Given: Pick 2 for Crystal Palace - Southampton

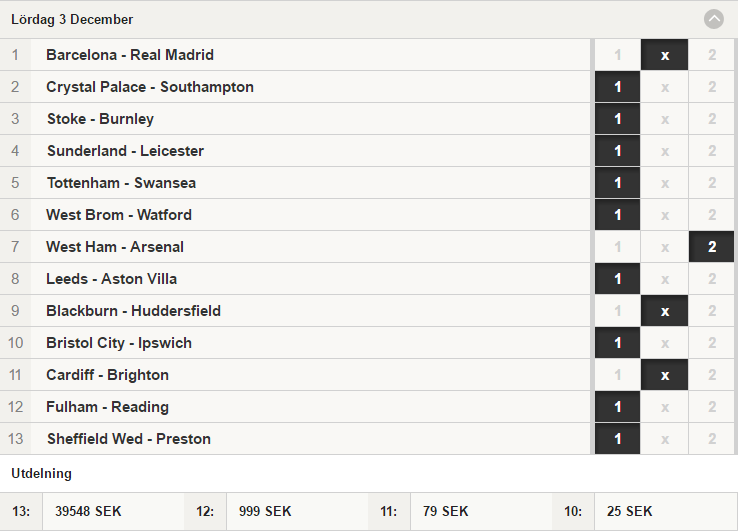Looking at the screenshot, I should [712, 87].
